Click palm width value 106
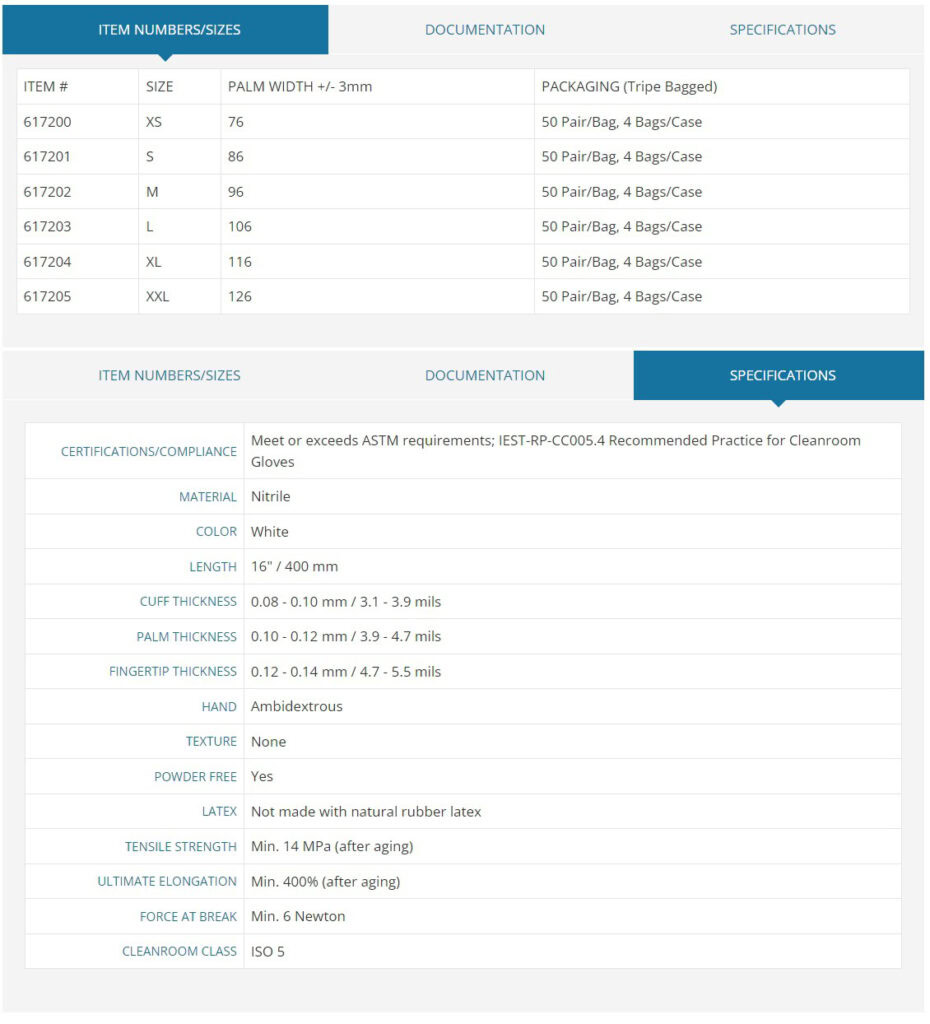This screenshot has height=1024, width=930. (240, 227)
